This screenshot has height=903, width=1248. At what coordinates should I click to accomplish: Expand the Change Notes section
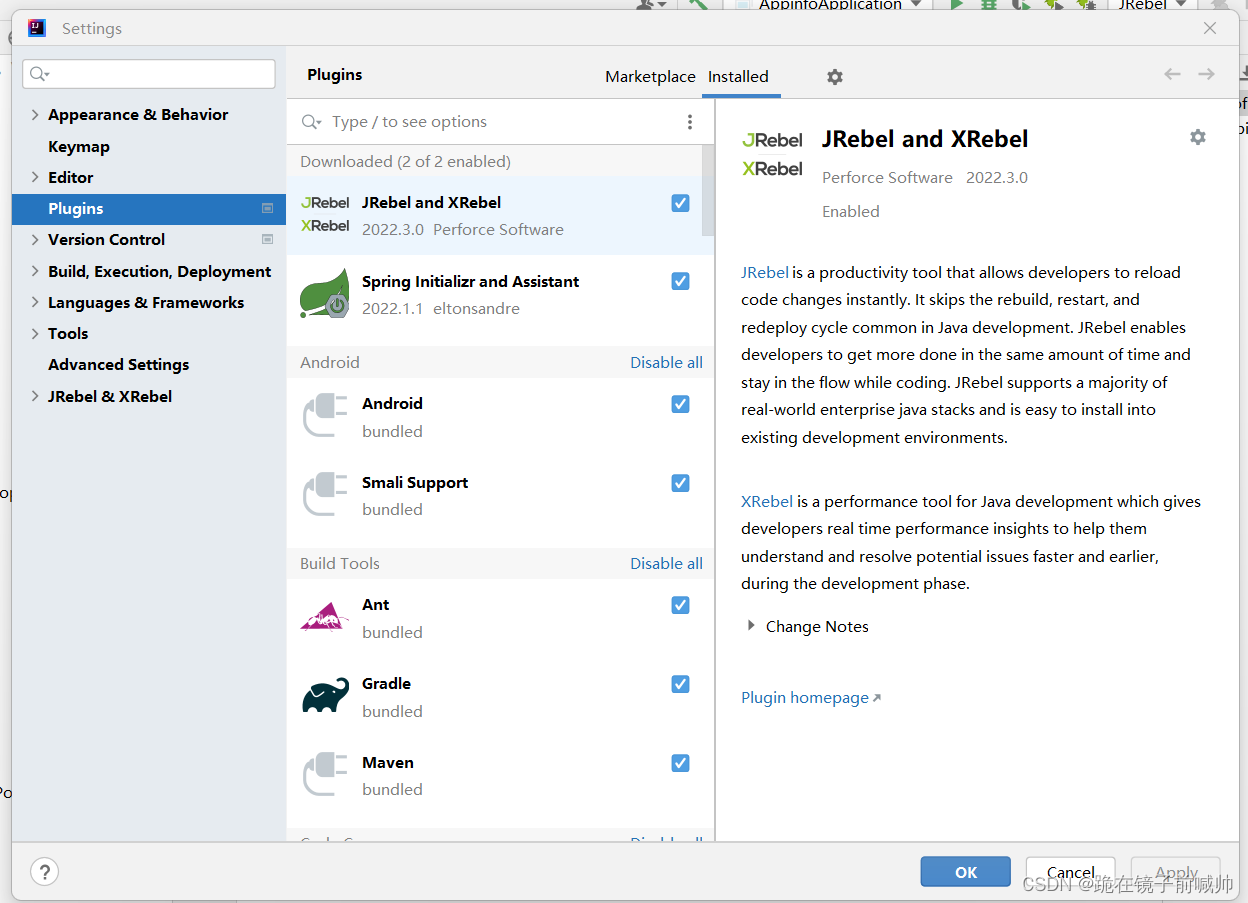751,626
